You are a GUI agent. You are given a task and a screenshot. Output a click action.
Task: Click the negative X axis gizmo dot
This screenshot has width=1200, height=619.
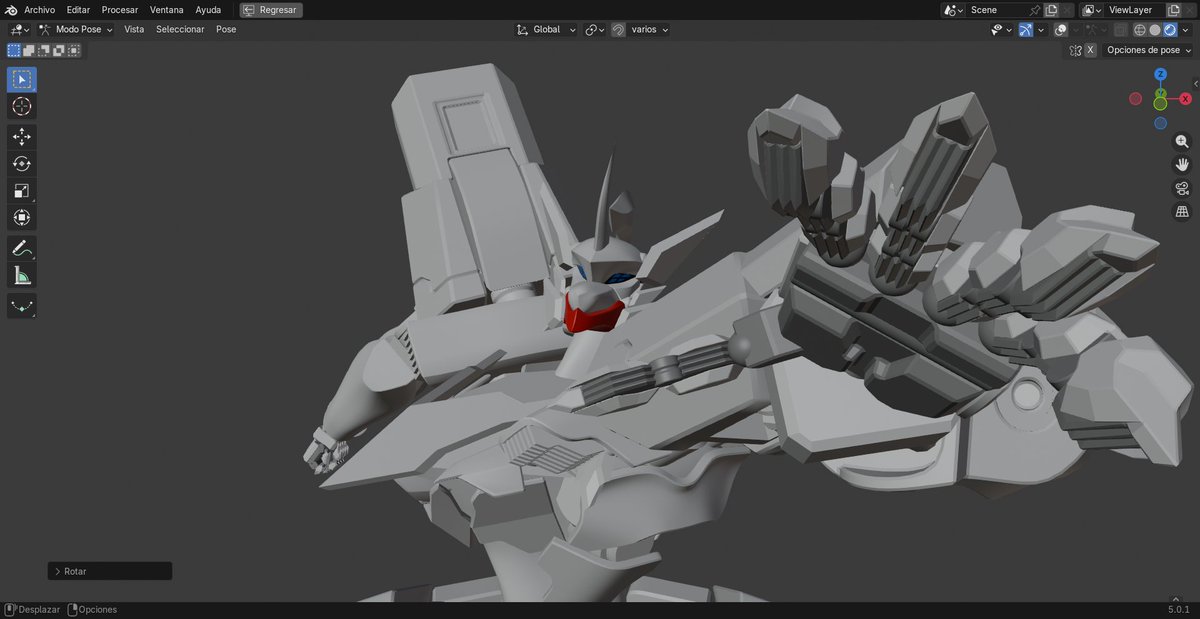[1135, 99]
